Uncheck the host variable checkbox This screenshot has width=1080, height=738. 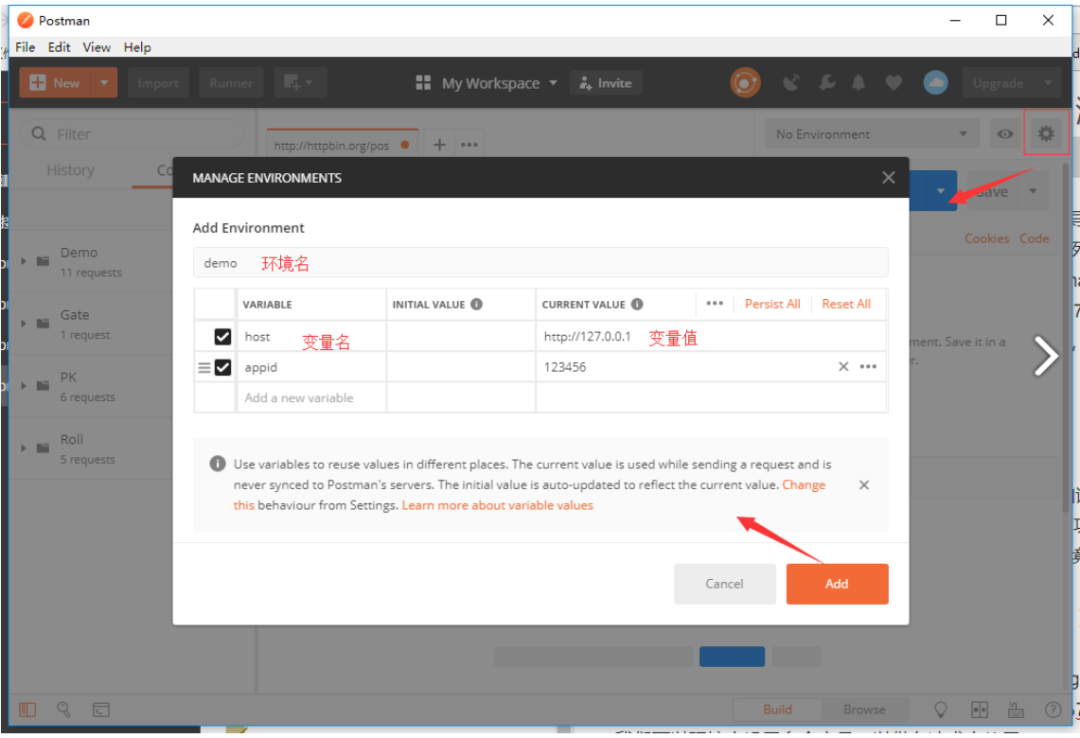[x=222, y=336]
